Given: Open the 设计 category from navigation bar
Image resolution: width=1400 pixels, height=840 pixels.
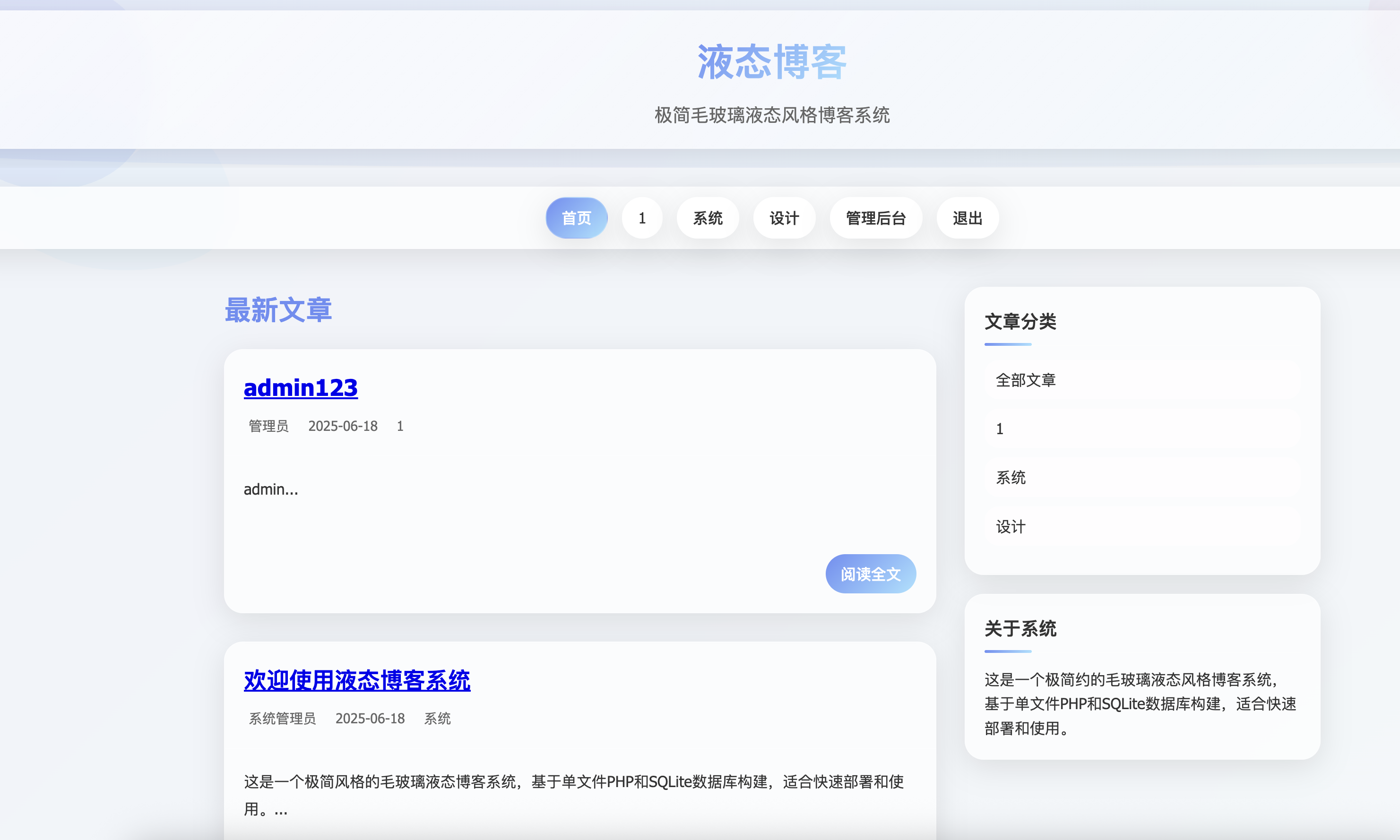Looking at the screenshot, I should 785,218.
